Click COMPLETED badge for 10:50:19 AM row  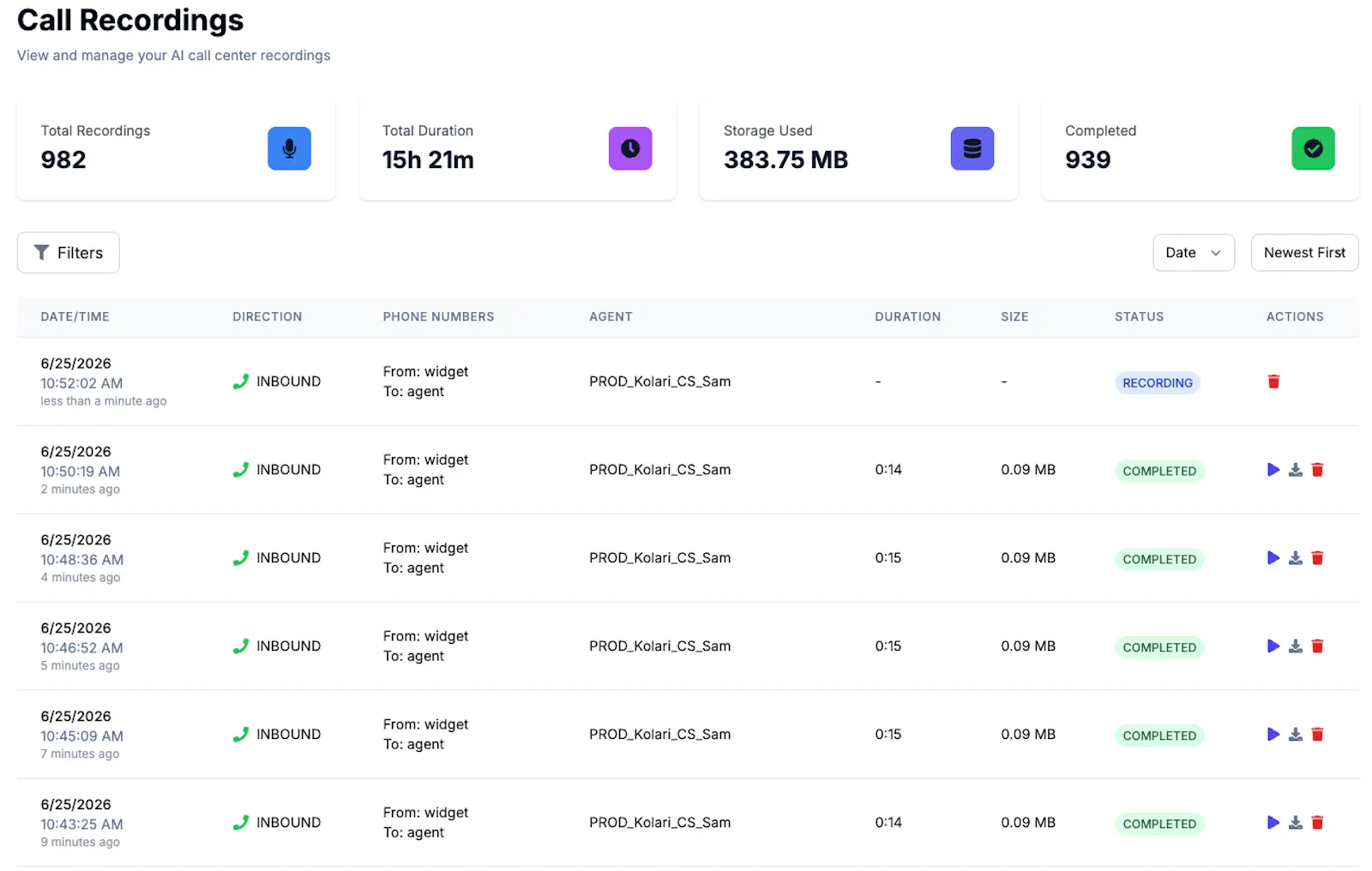[x=1159, y=472]
